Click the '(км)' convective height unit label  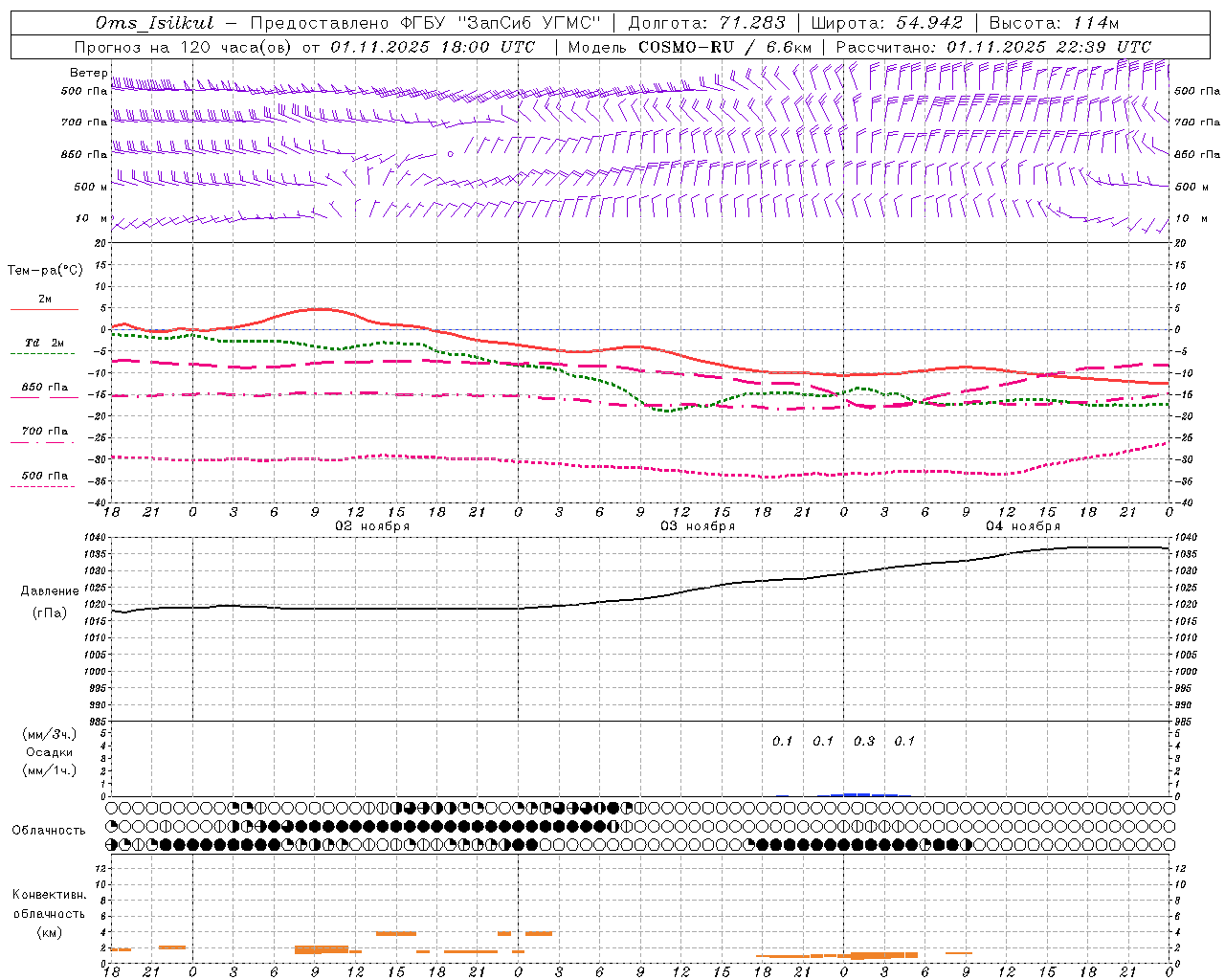click(x=50, y=932)
